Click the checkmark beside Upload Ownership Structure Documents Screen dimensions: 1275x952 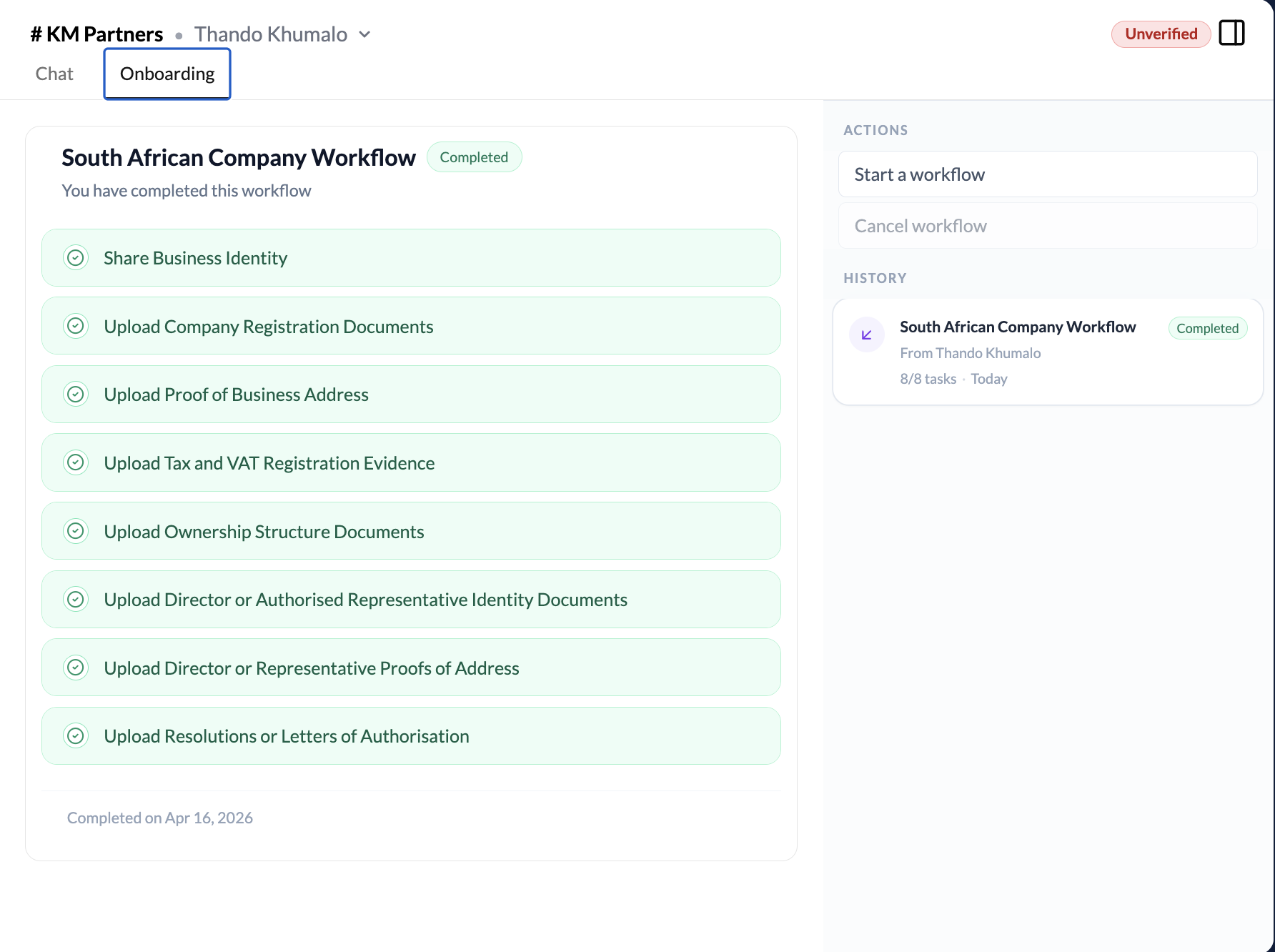(76, 530)
